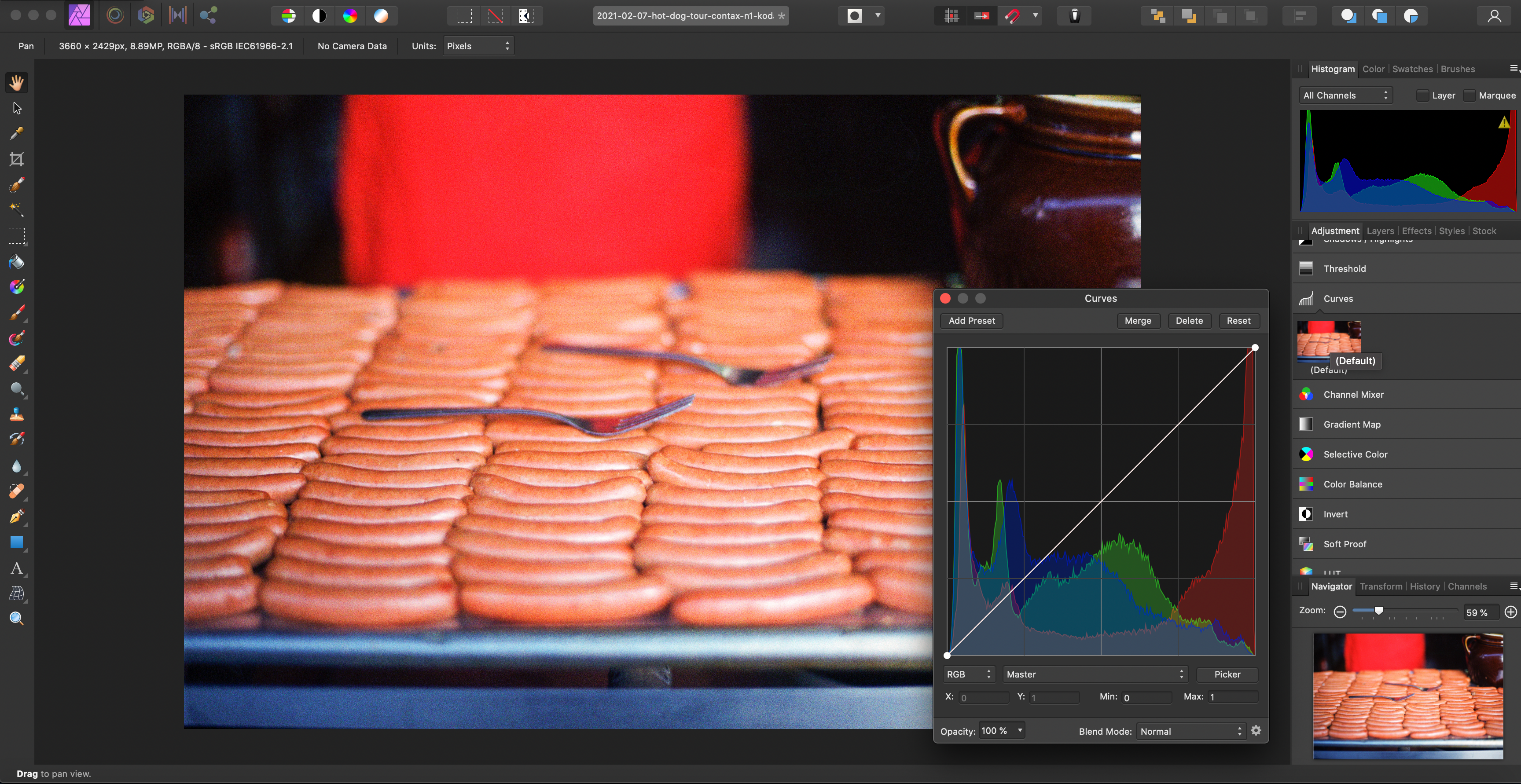The height and width of the screenshot is (784, 1521).
Task: Select the Healing Brush bandage tool
Action: pos(17,491)
